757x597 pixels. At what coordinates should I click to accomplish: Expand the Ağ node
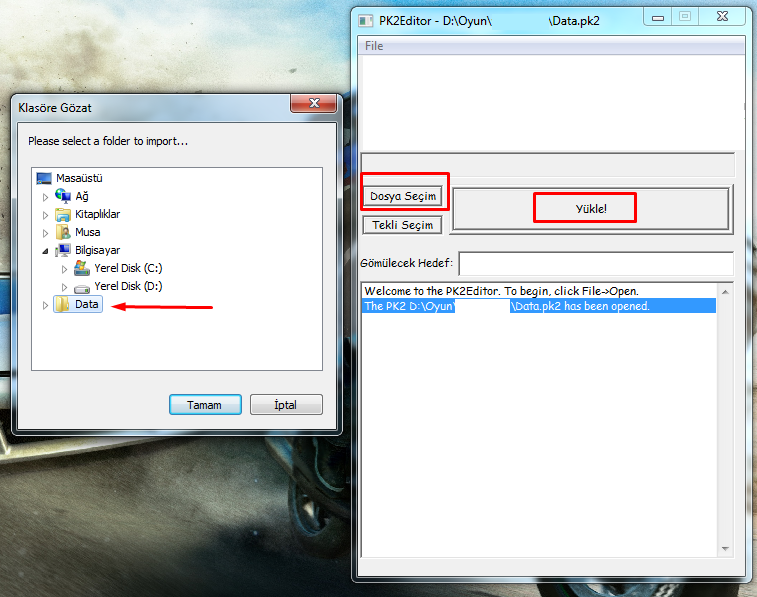tap(45, 197)
